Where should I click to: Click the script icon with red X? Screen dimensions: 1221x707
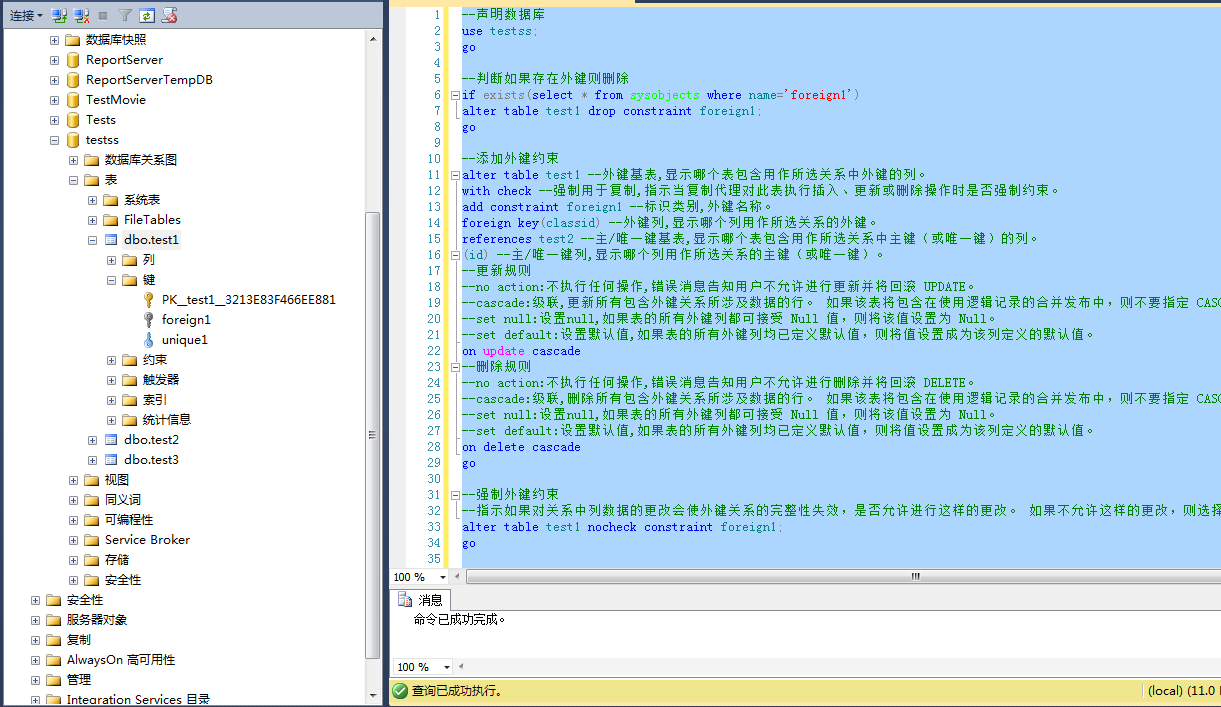point(170,15)
